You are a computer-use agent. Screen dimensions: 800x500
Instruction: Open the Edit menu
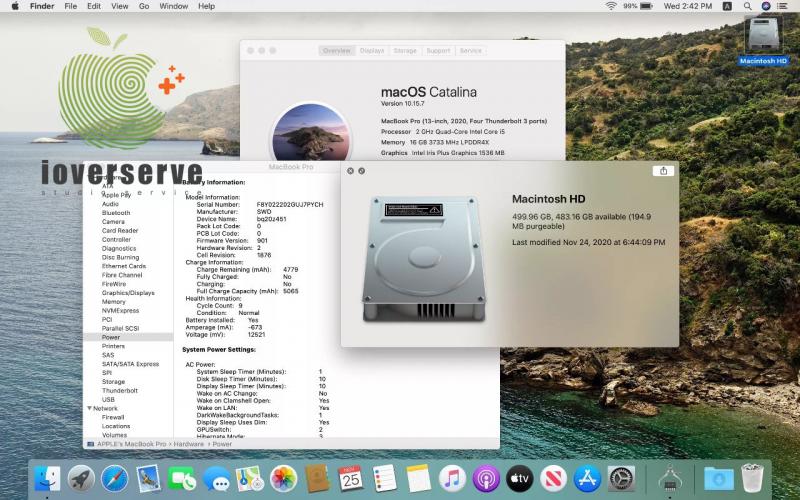(x=94, y=6)
